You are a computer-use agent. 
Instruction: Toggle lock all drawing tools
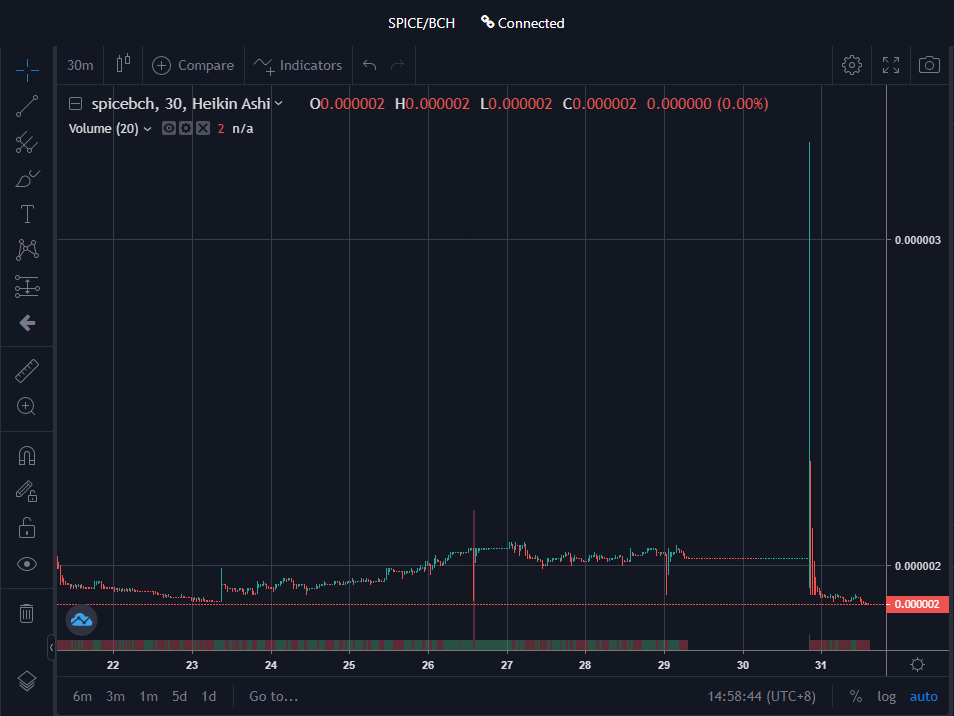click(27, 527)
